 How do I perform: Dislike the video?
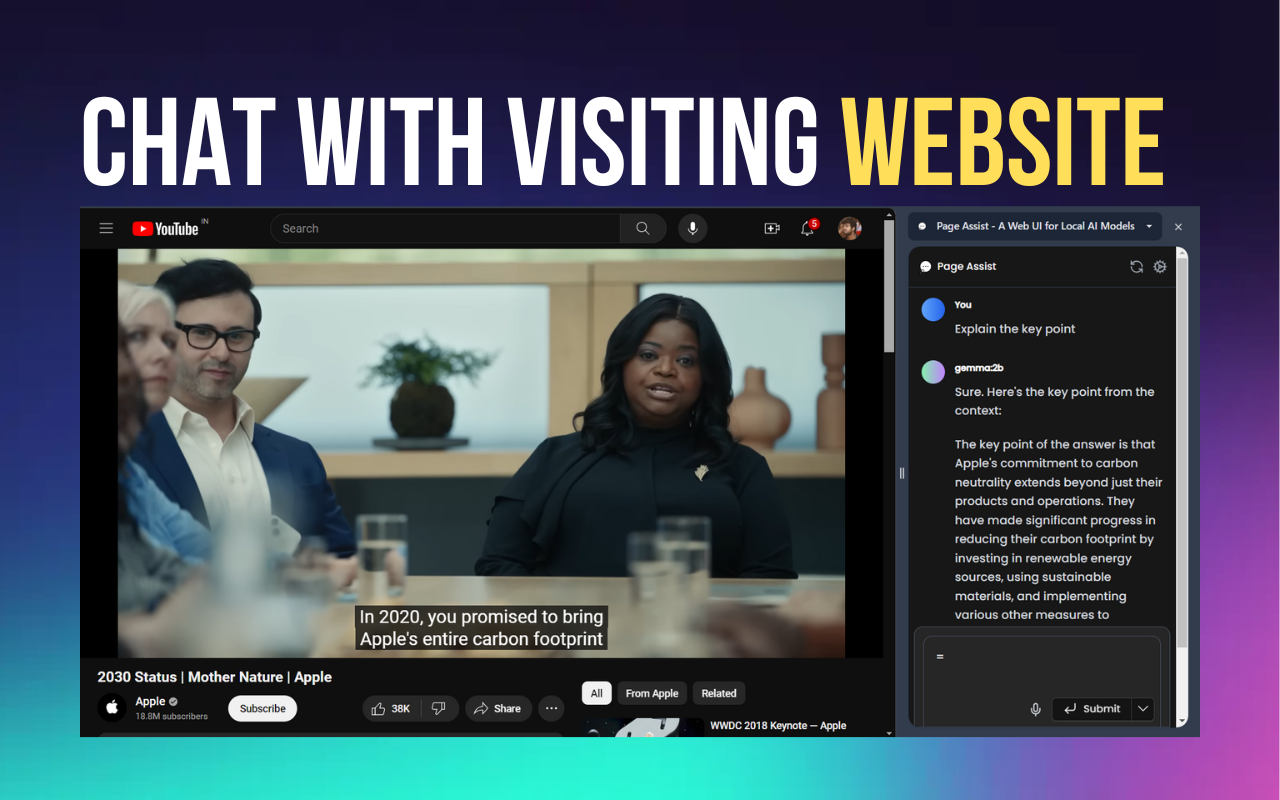click(x=439, y=708)
